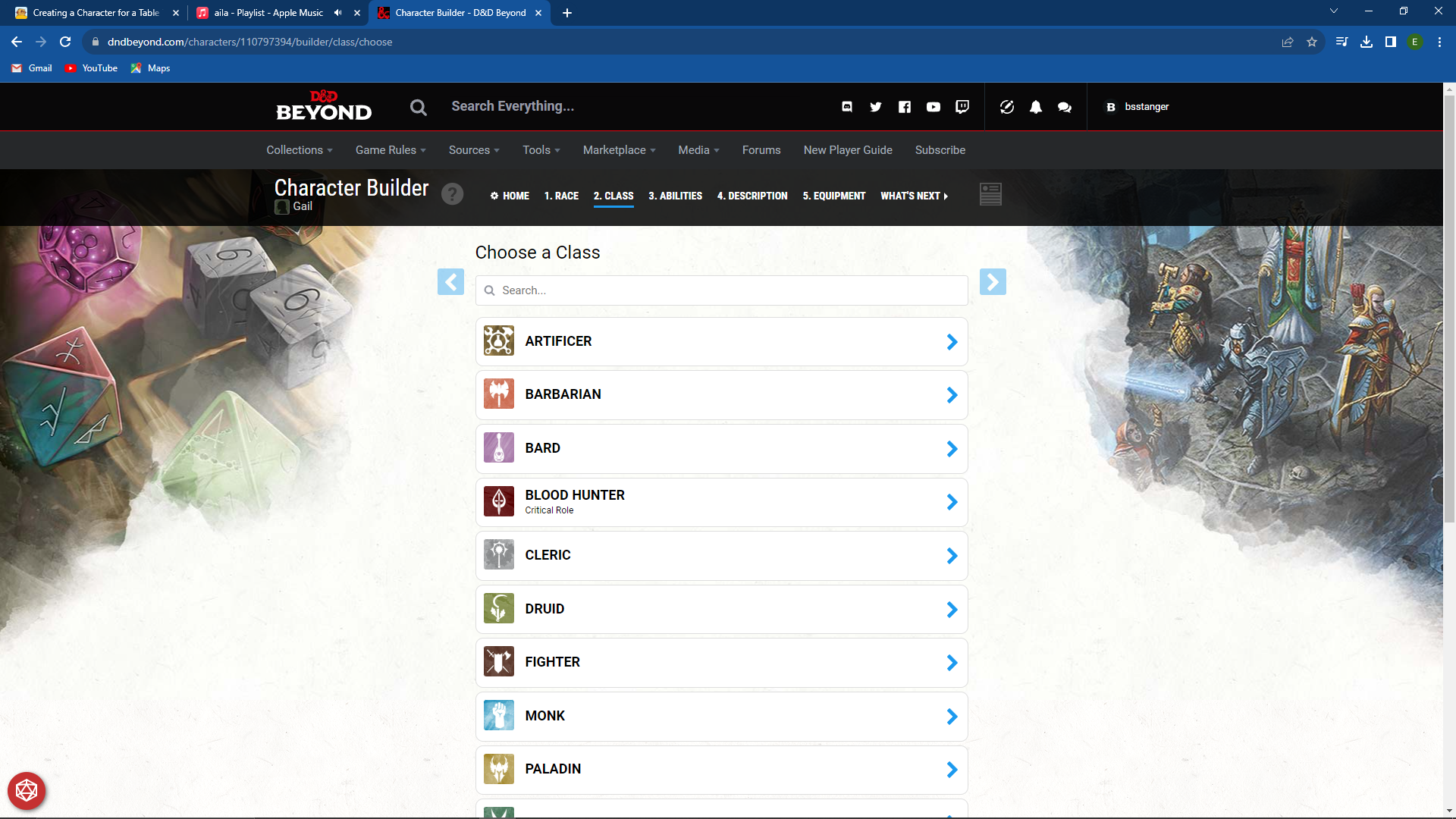Open notifications via the bell icon
The width and height of the screenshot is (1456, 819).
[1035, 107]
